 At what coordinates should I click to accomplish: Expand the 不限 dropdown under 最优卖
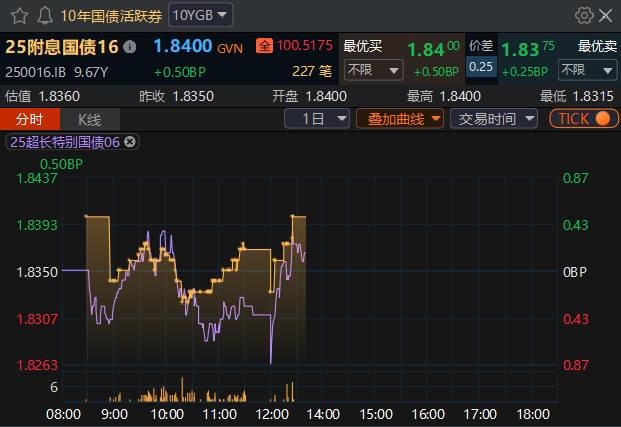pos(587,70)
